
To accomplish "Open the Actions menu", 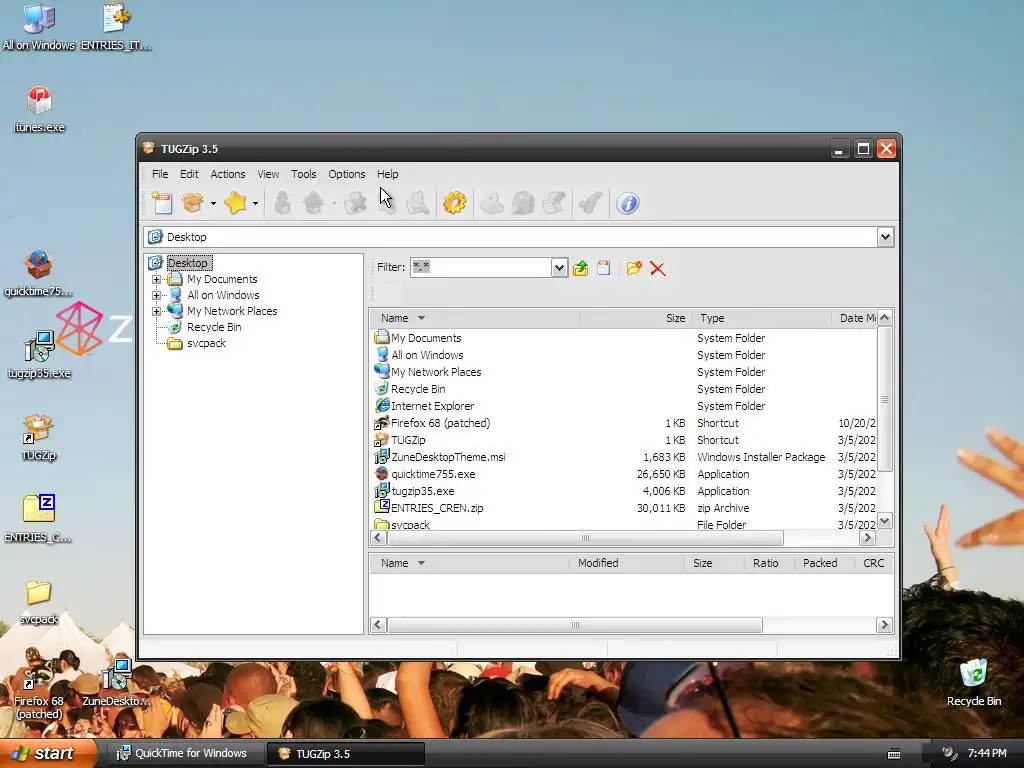I will (228, 174).
